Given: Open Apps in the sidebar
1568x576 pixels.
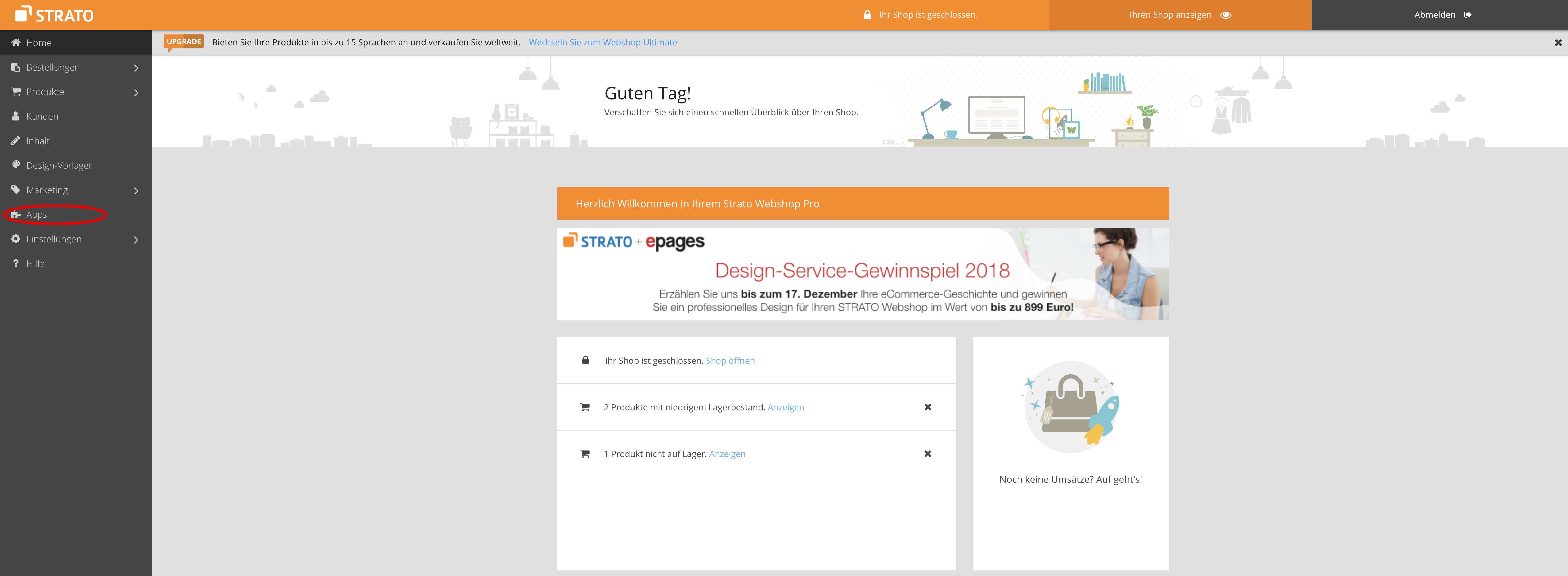Looking at the screenshot, I should [75, 214].
